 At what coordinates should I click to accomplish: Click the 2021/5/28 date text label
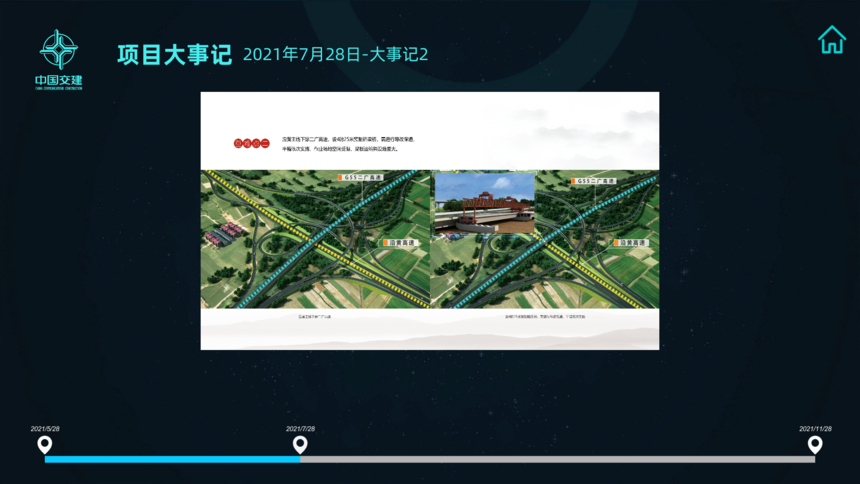(45, 428)
